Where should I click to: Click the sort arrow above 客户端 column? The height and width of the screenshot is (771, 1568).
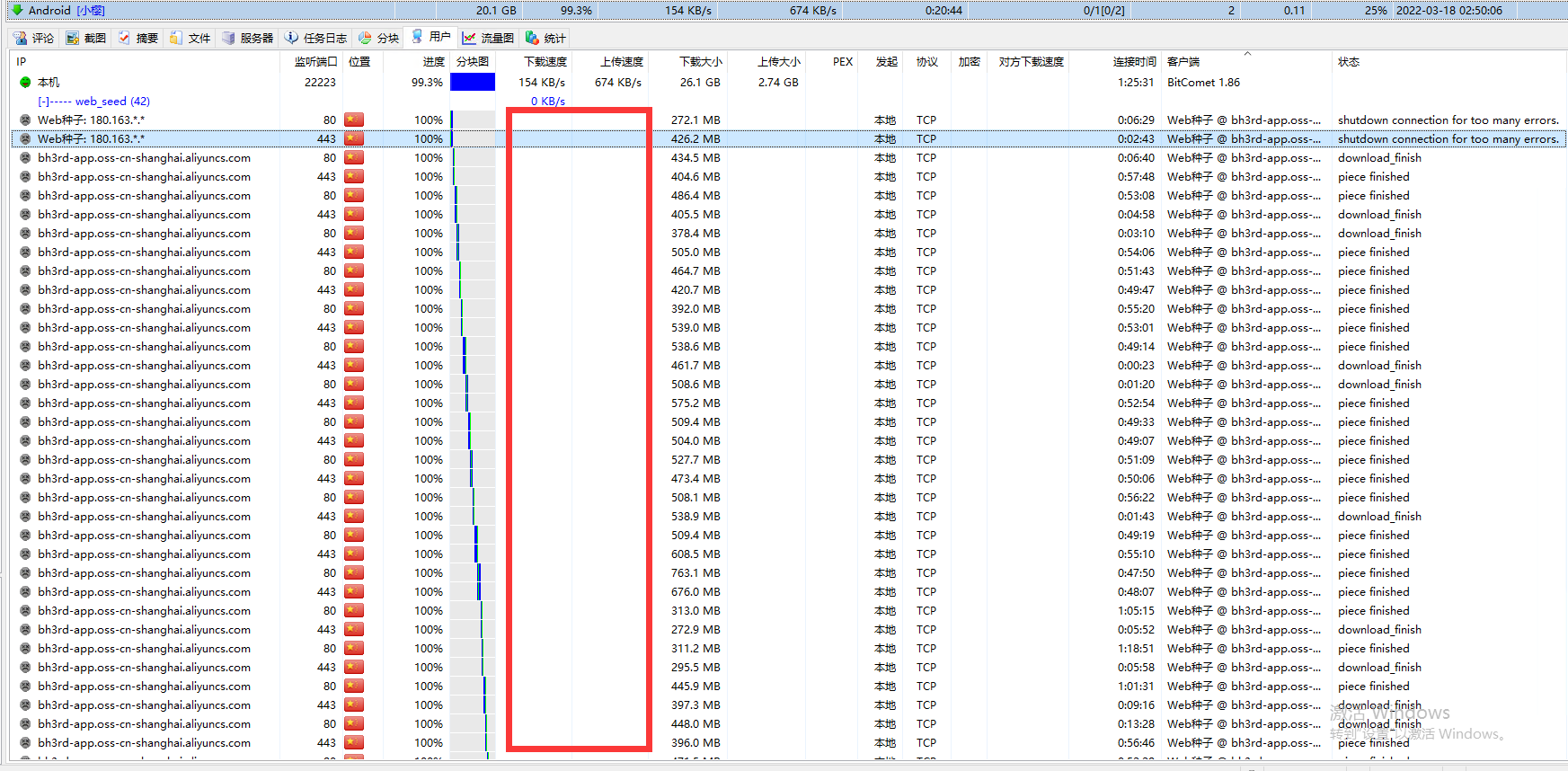(x=1247, y=54)
